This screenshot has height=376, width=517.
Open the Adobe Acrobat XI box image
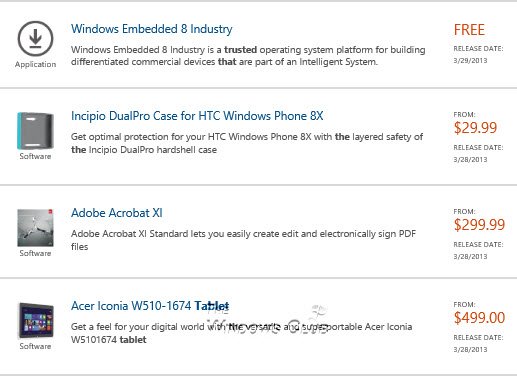click(35, 228)
